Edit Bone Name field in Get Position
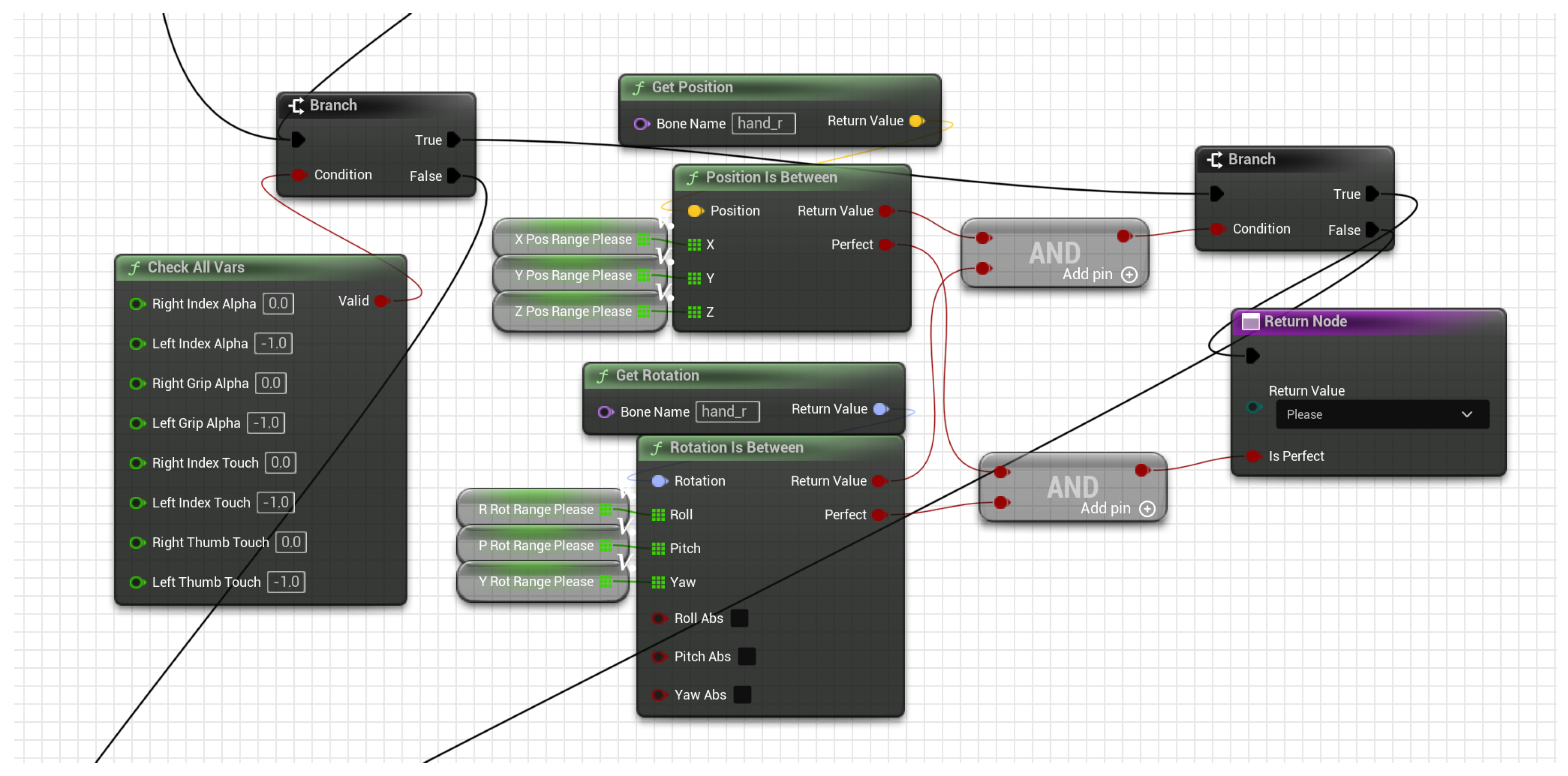 point(763,123)
